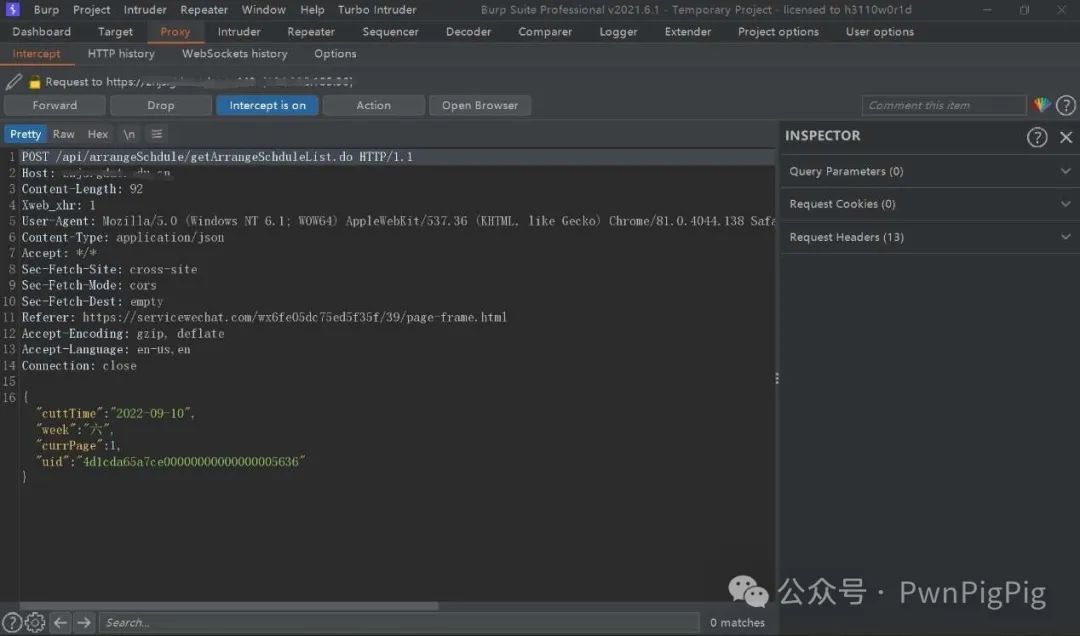Click the panel divider handle dots
This screenshot has height=636, width=1080.
pos(777,378)
